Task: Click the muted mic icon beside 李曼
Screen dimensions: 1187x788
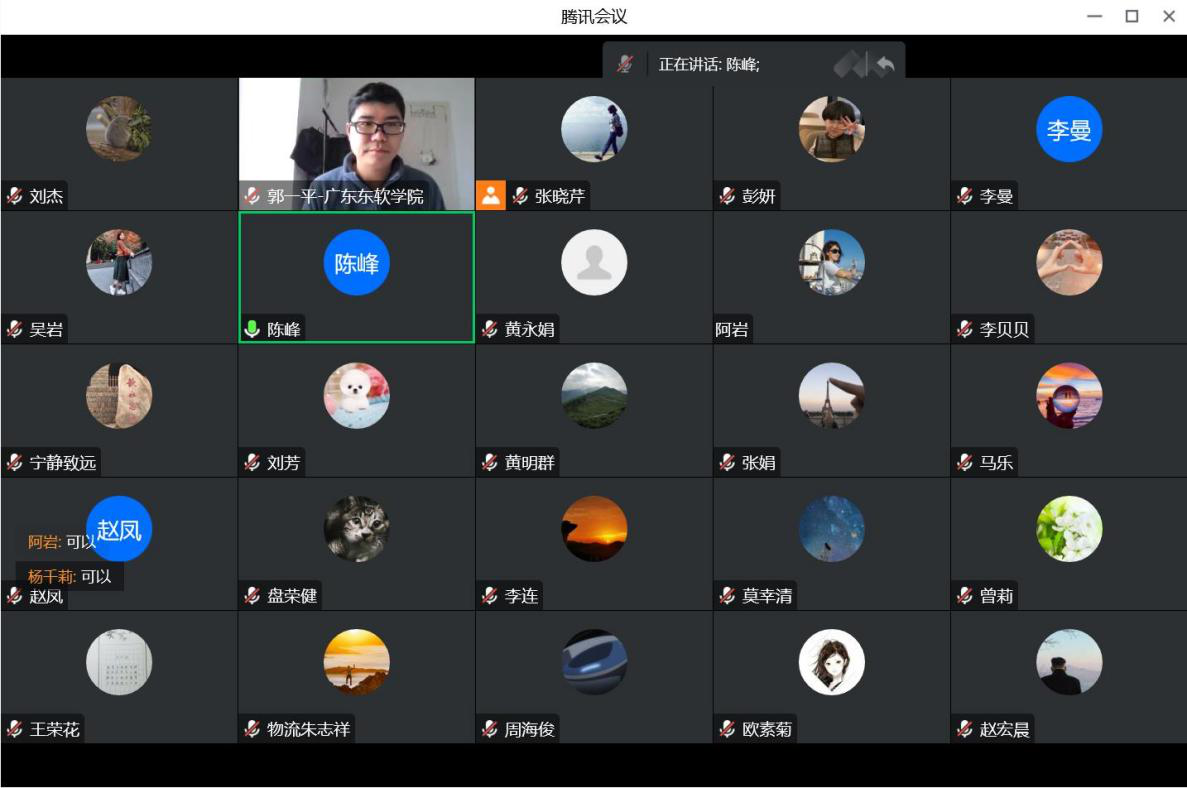Action: (965, 196)
